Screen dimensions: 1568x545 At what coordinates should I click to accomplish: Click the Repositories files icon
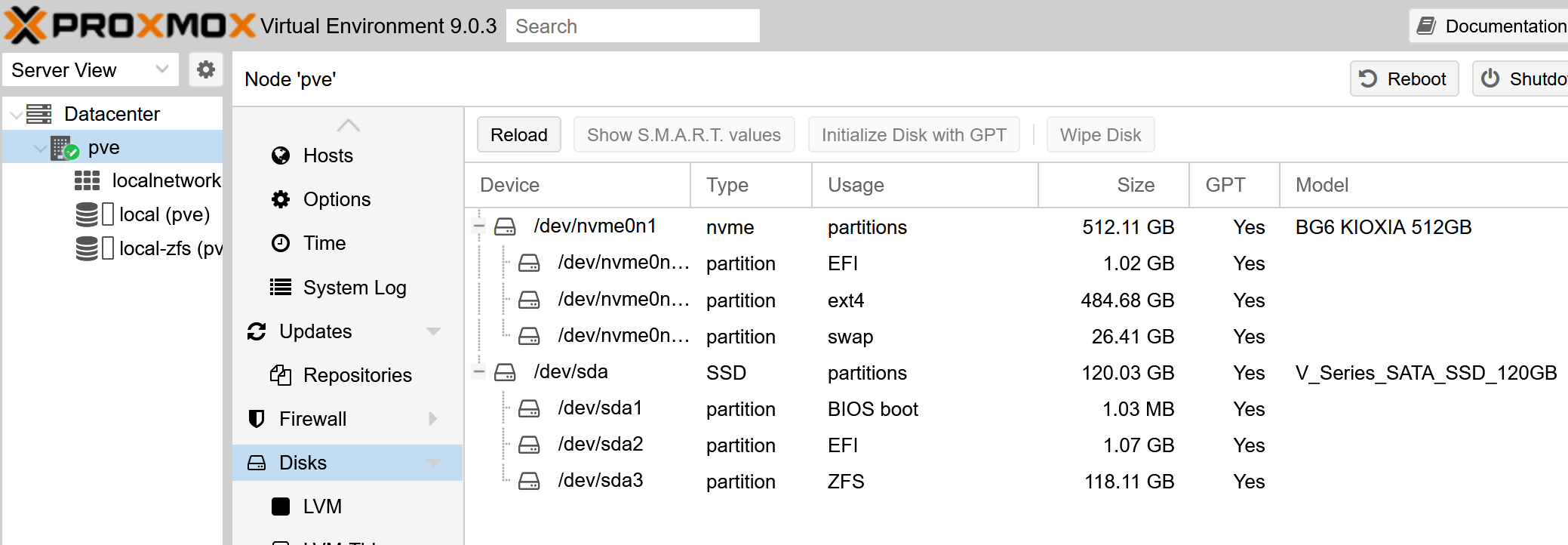coord(281,375)
